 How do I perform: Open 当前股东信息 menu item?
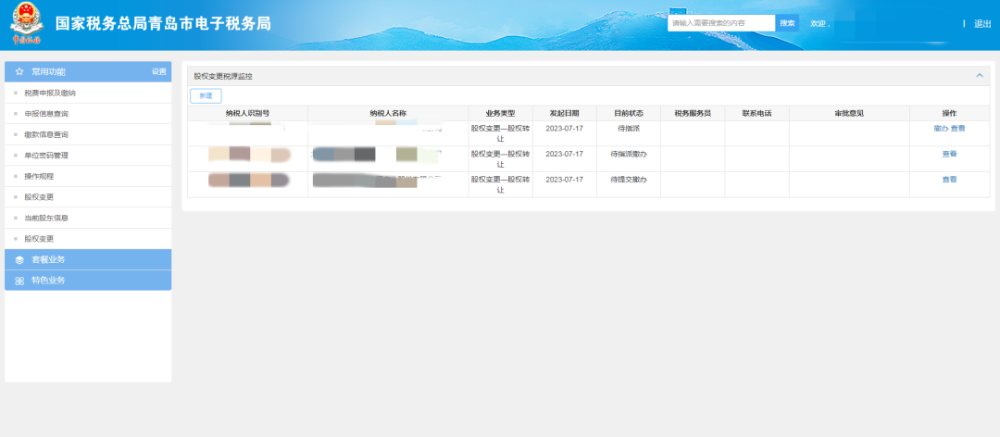(x=47, y=218)
